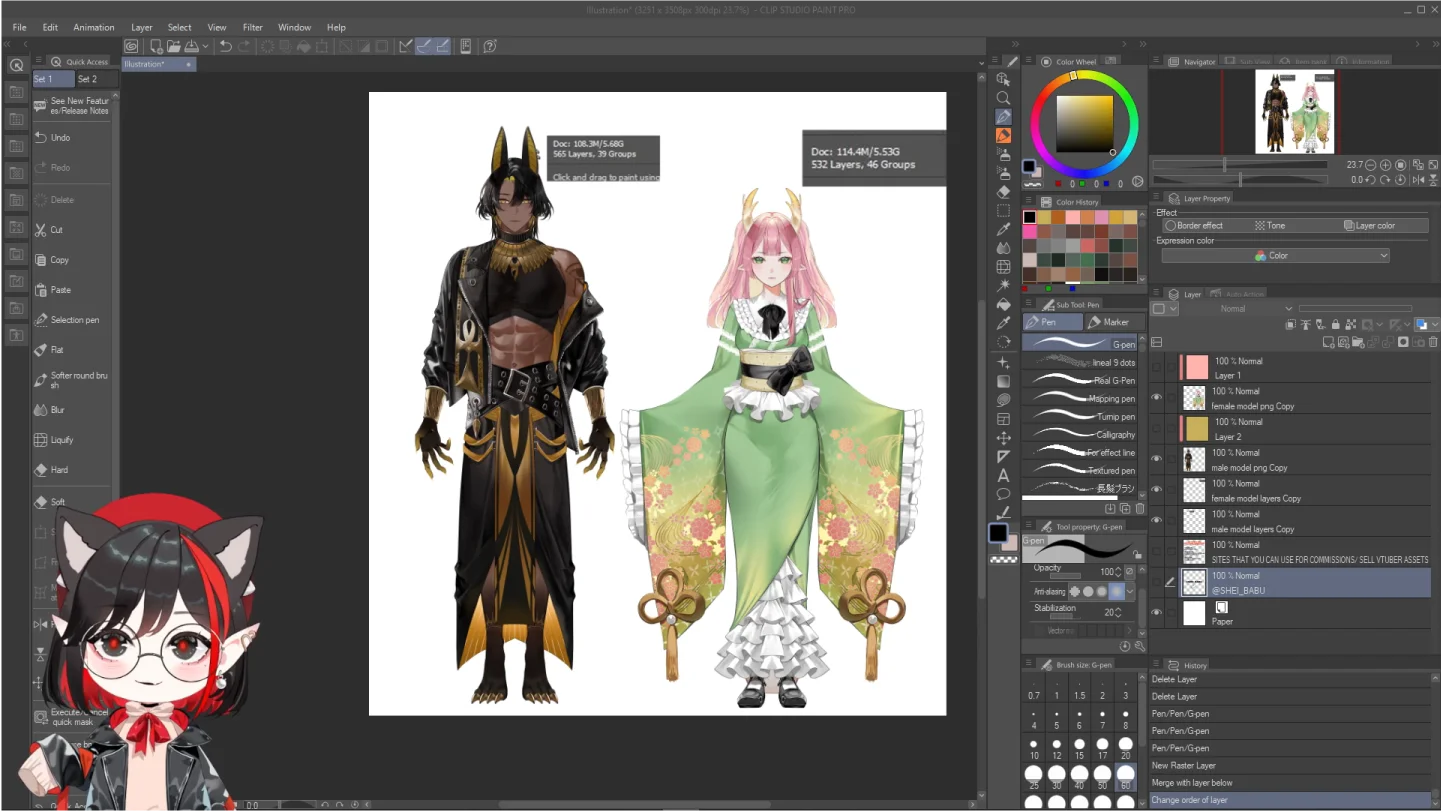Viewport: 1441px width, 811px height.
Task: Click the Navigator canvas thumbnail
Action: click(x=1295, y=111)
